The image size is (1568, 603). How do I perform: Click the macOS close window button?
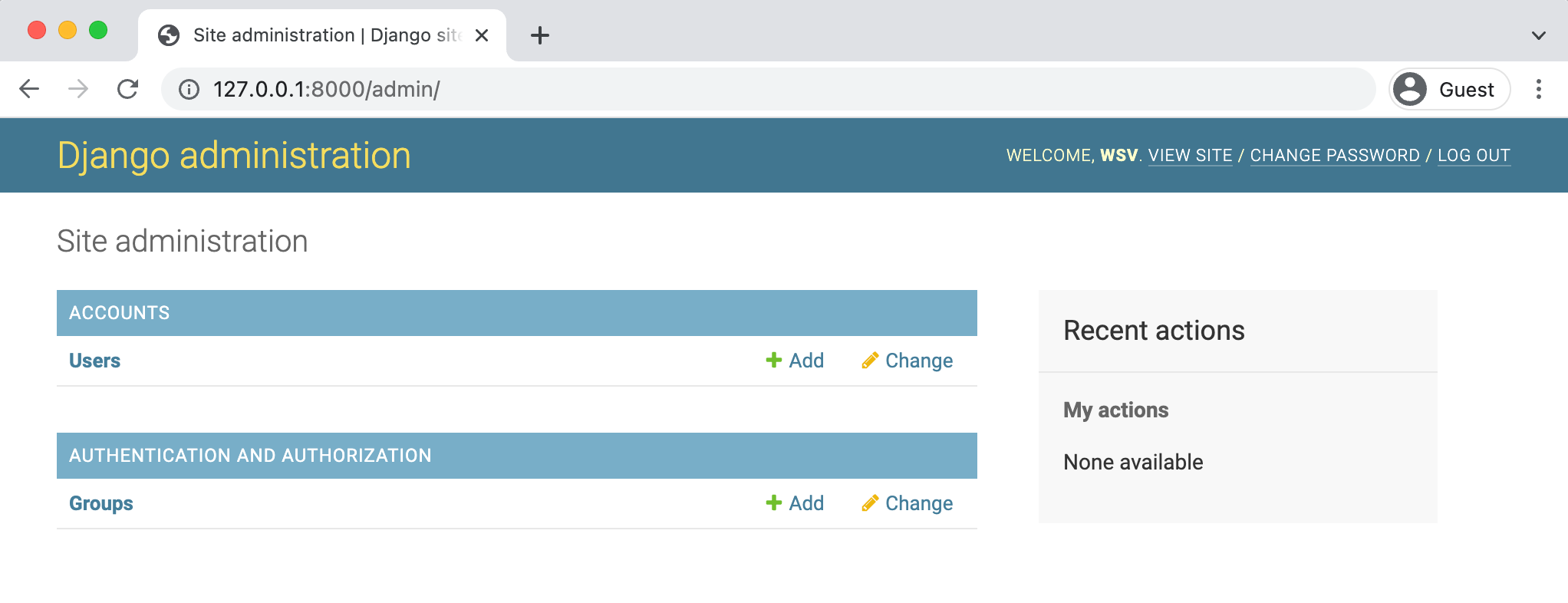pos(37,30)
